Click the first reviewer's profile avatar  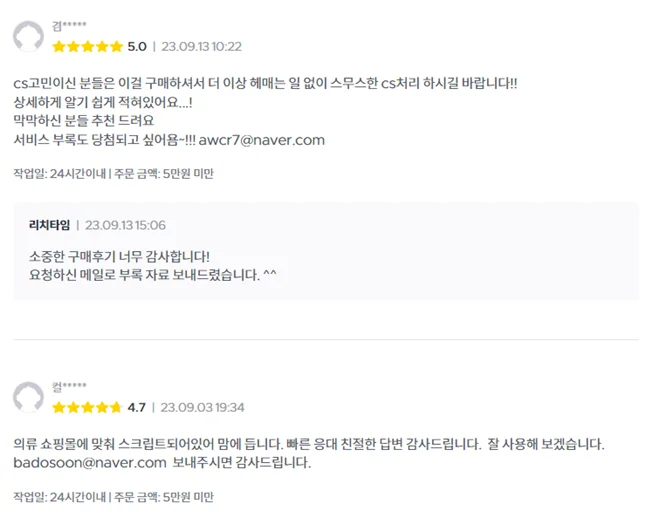pyautogui.click(x=28, y=36)
